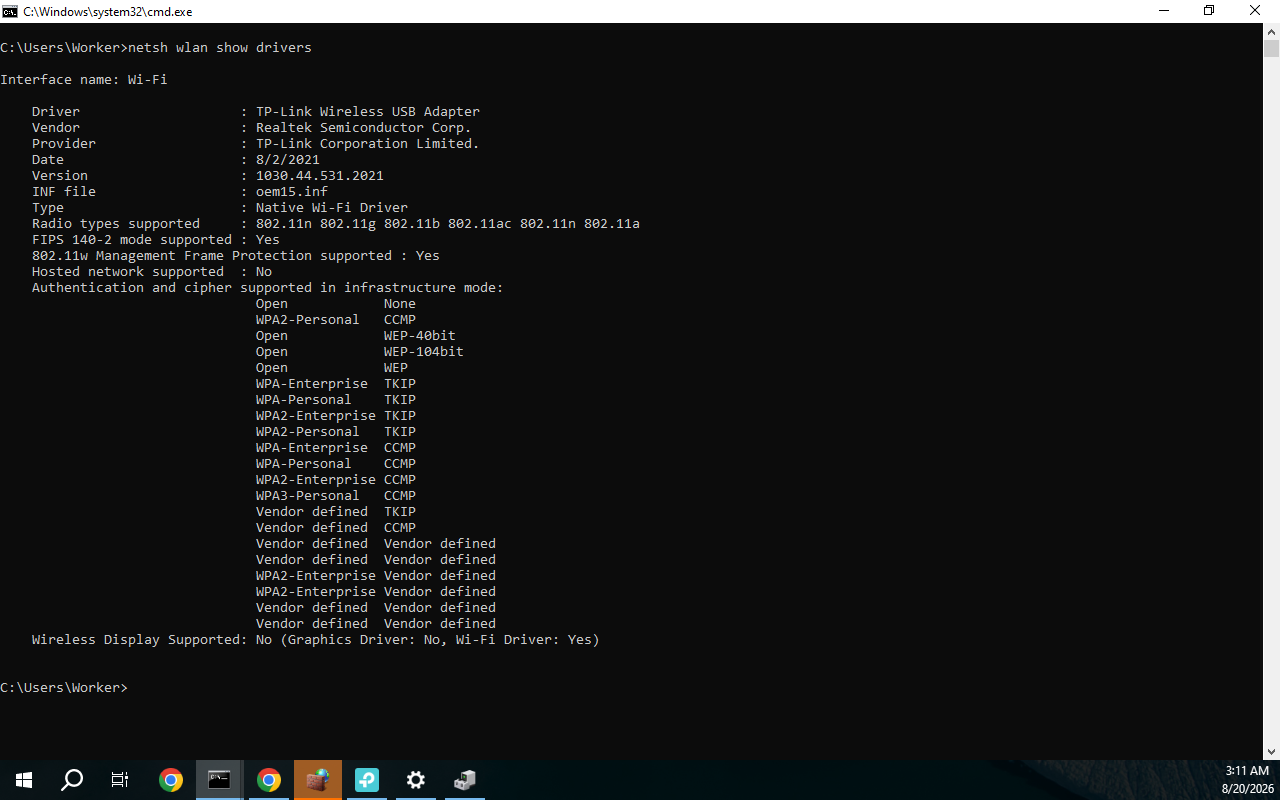Click the cipher "WEP-104bit"
The image size is (1280, 800).
(424, 352)
